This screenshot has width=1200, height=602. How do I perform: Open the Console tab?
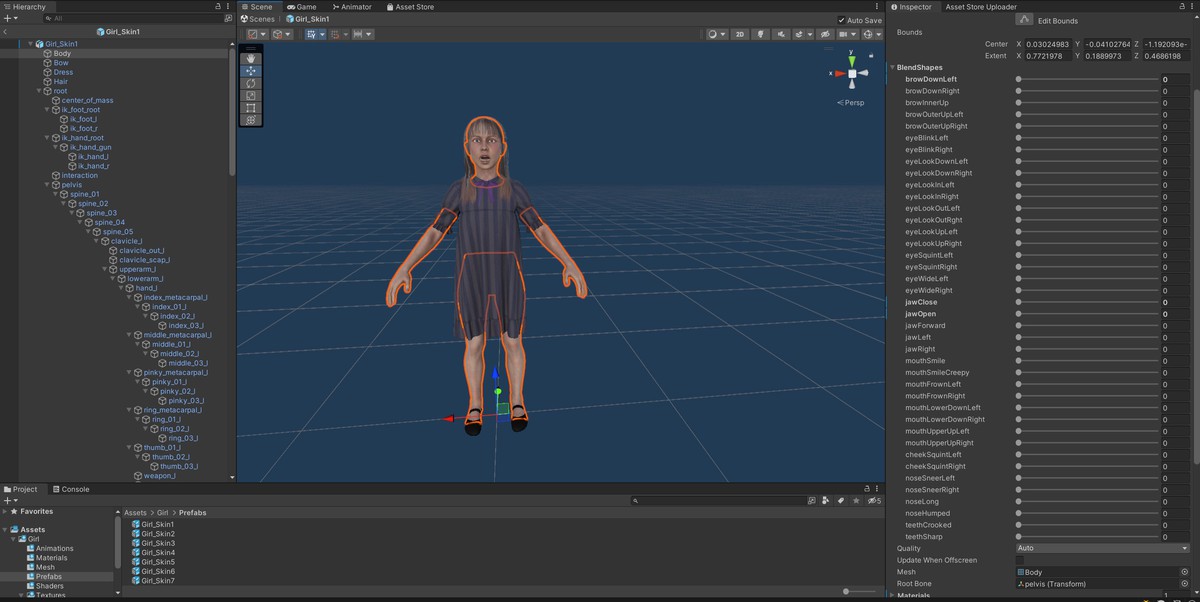tap(75, 489)
